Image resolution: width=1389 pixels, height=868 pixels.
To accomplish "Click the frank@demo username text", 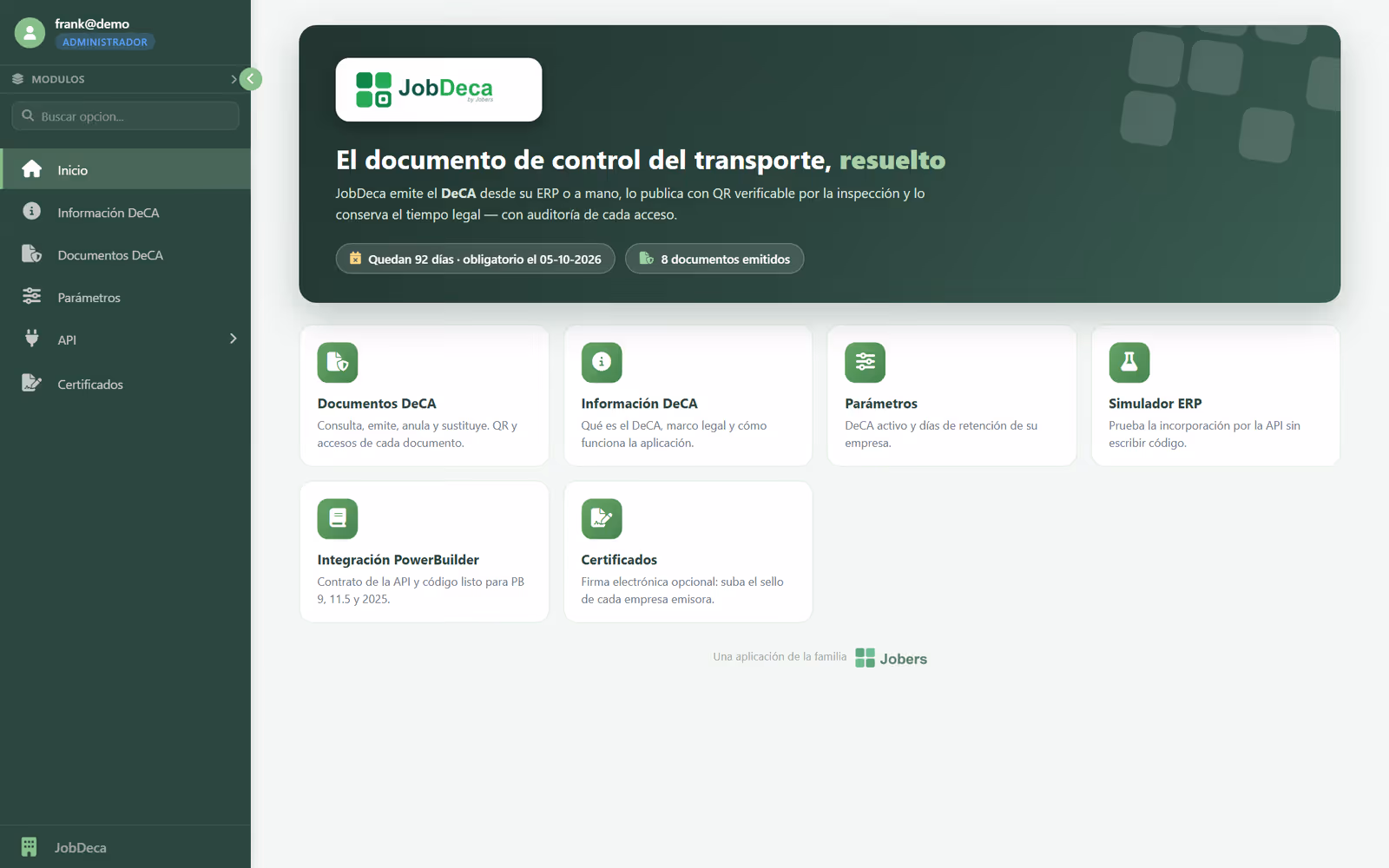I will [x=92, y=23].
